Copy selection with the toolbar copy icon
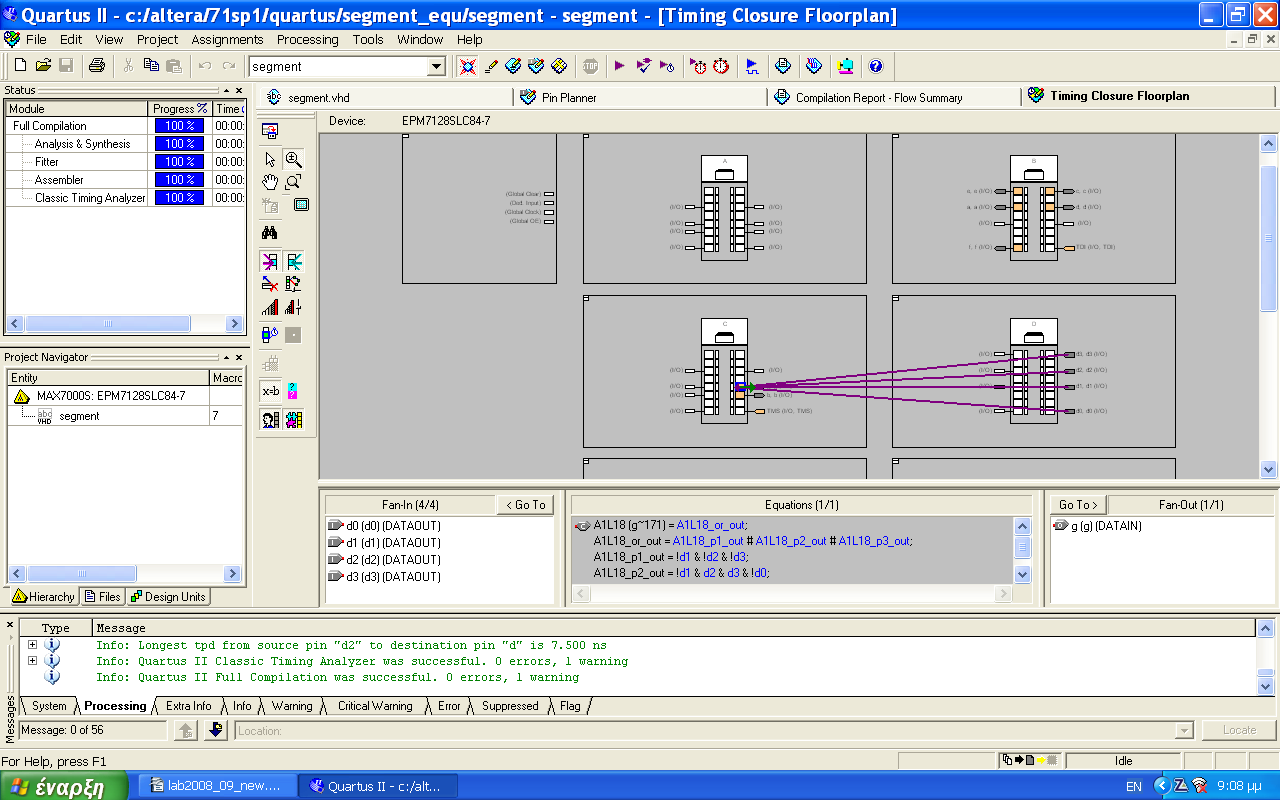Screen dimensions: 1280x800 [151, 66]
